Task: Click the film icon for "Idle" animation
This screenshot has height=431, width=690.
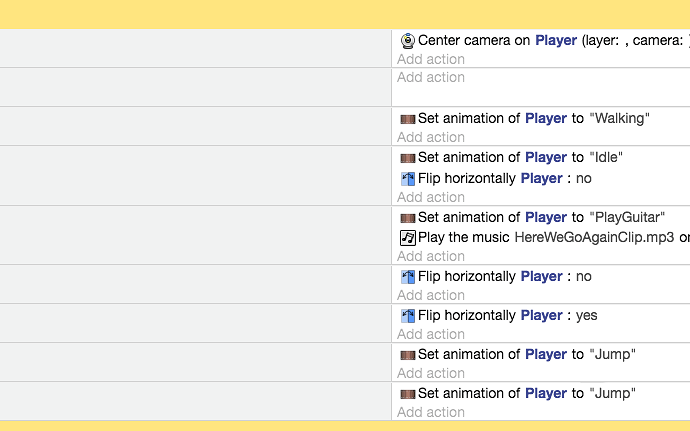Action: [x=407, y=158]
